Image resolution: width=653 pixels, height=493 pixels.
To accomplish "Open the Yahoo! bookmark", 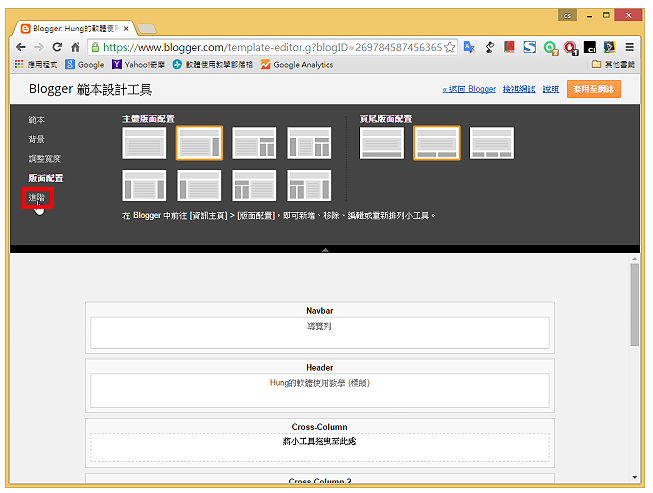I will tap(139, 65).
